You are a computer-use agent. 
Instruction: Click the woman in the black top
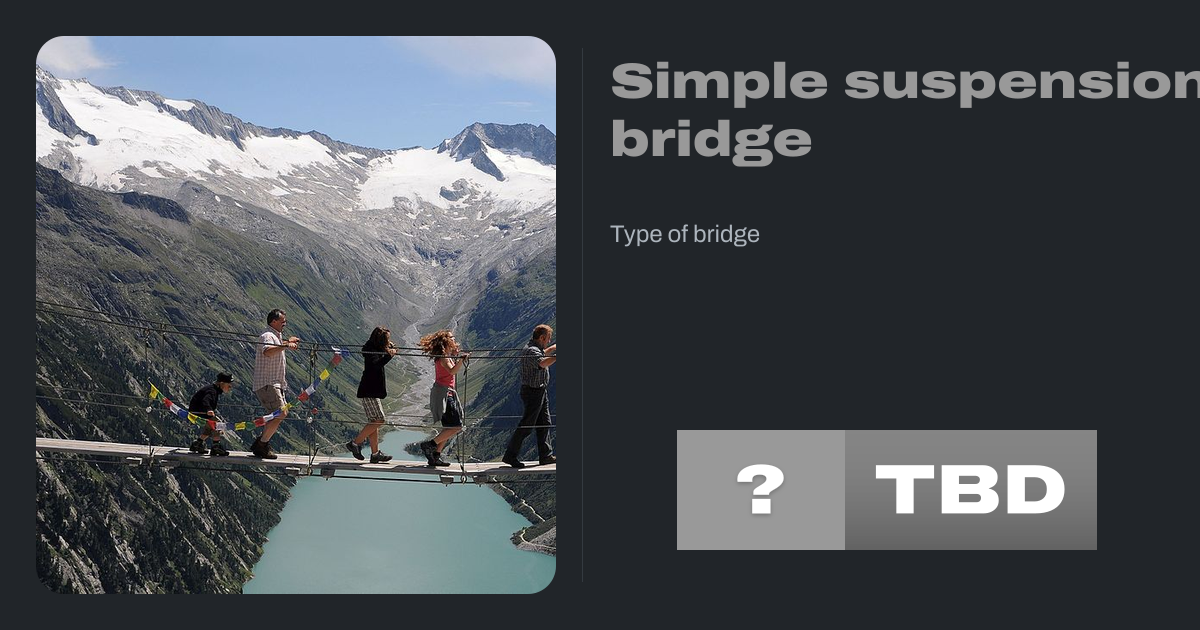point(372,394)
